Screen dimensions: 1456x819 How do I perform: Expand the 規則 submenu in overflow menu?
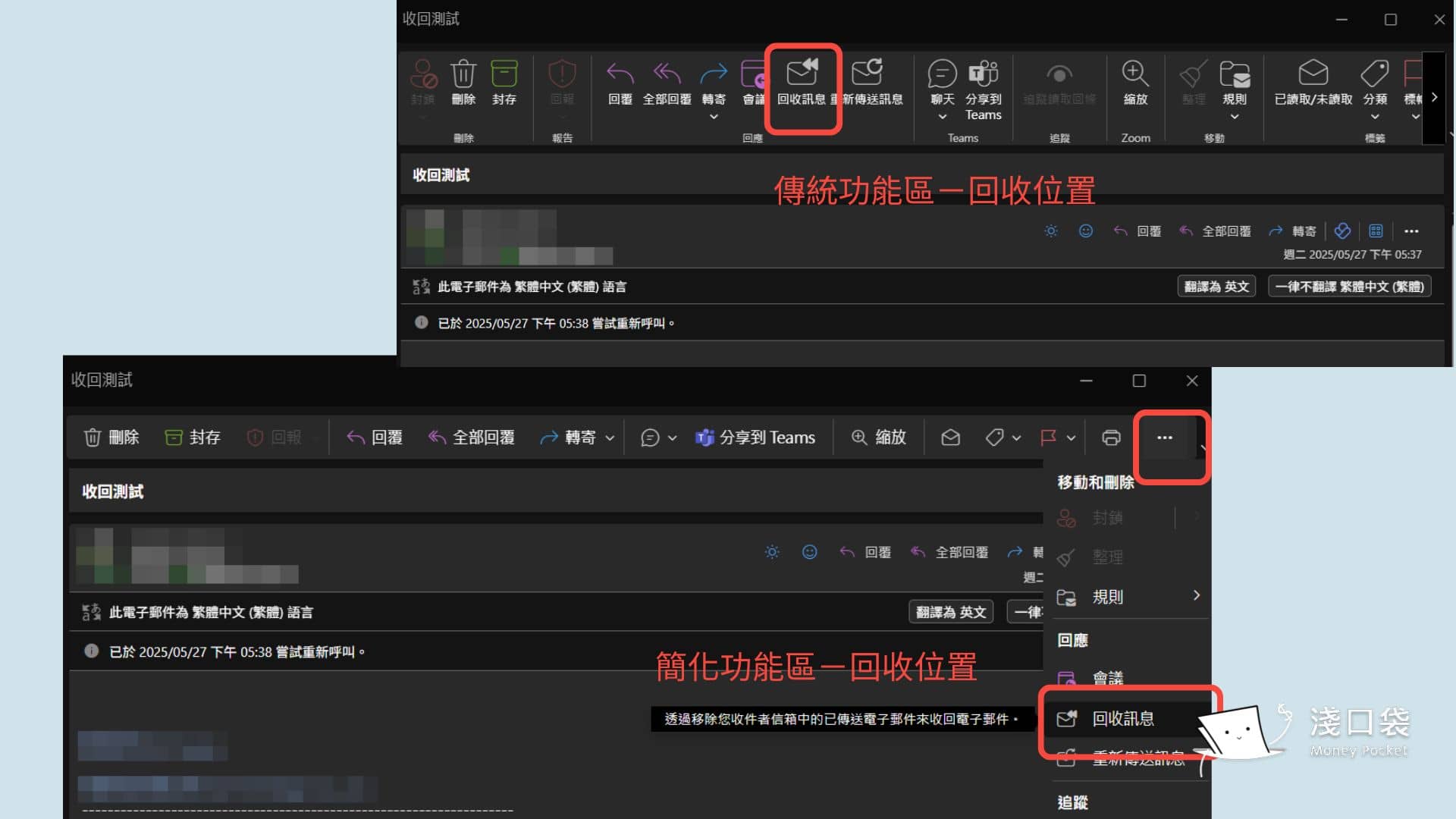(1196, 597)
